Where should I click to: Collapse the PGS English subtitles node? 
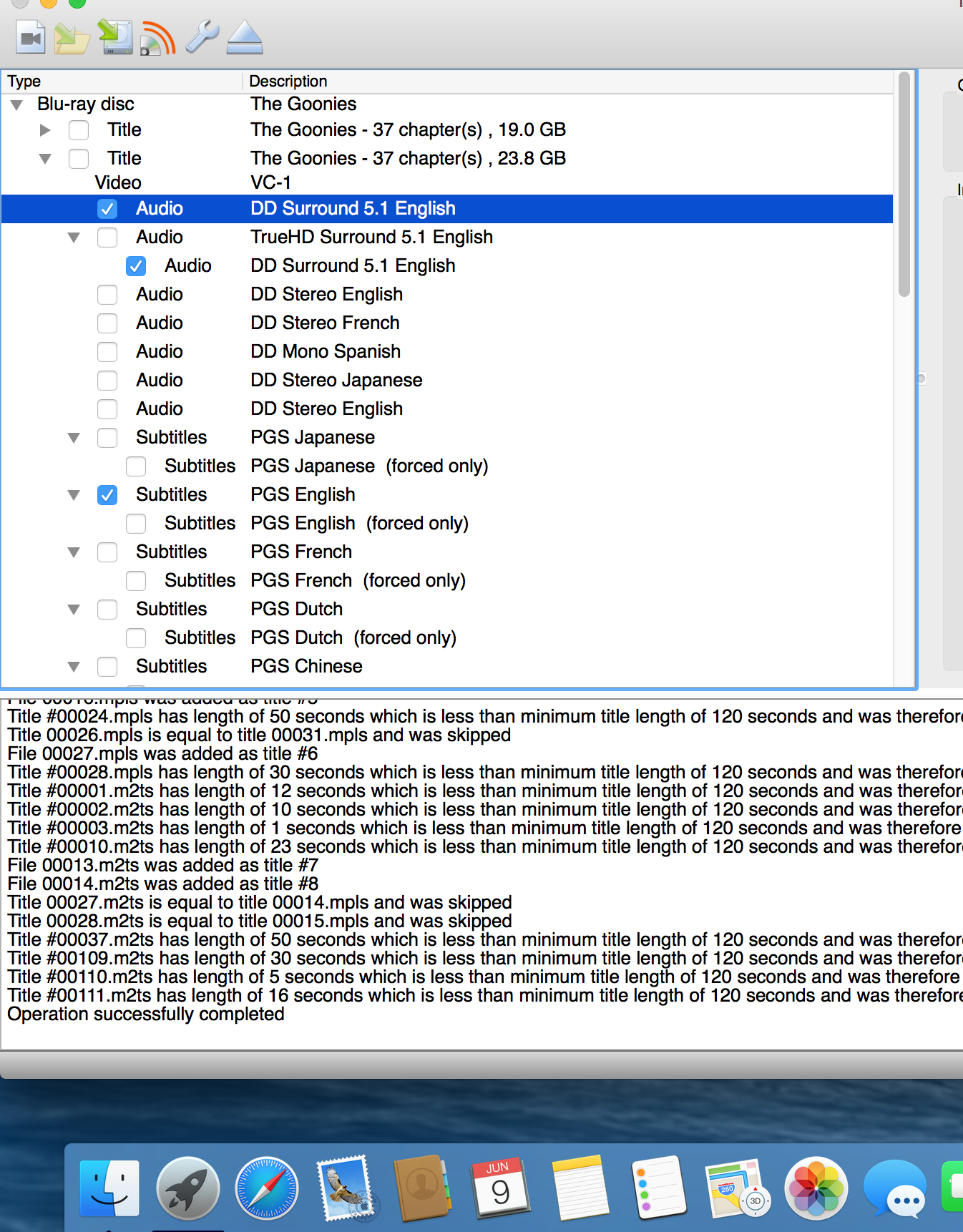point(74,495)
